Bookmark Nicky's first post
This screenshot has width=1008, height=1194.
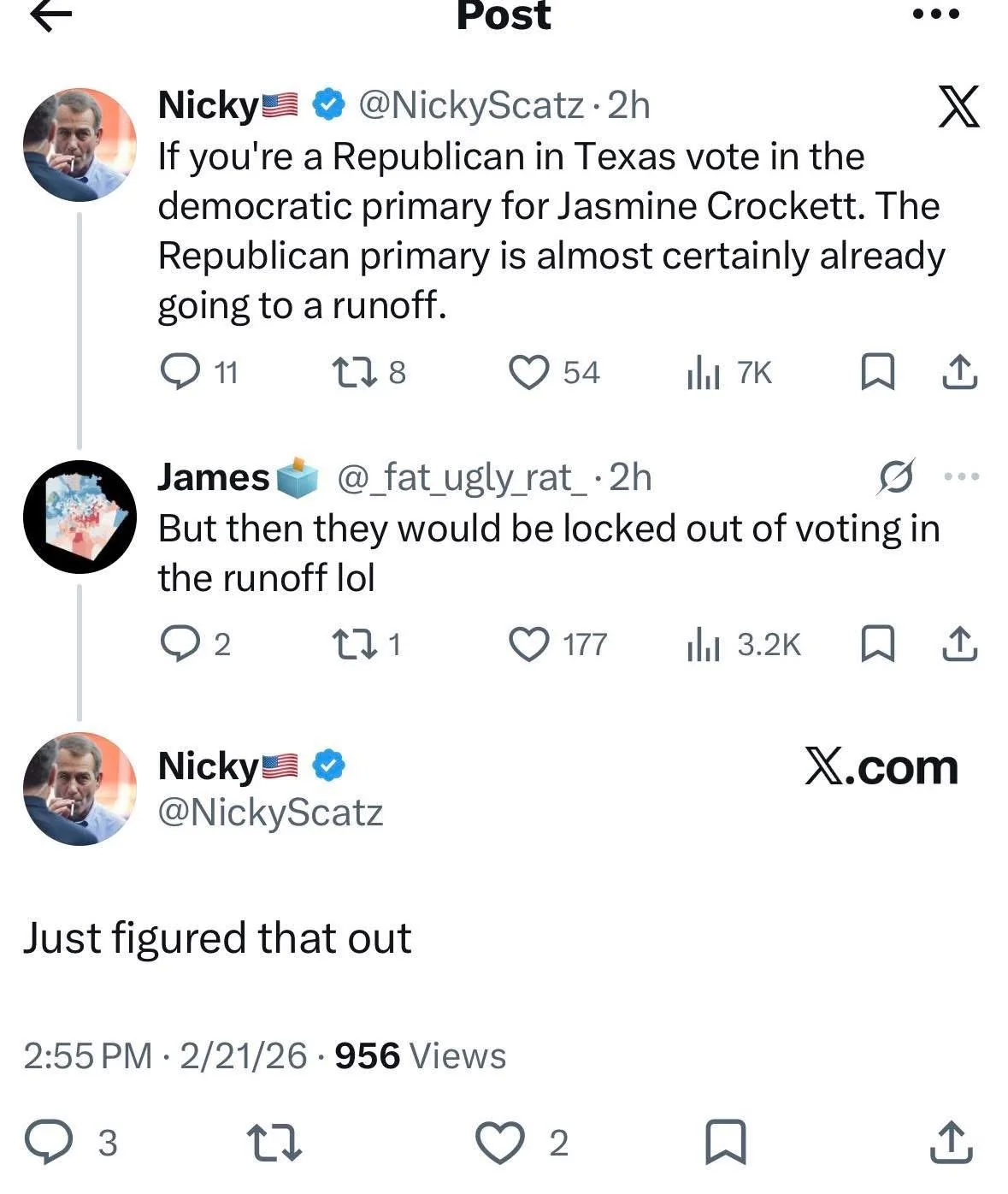876,373
